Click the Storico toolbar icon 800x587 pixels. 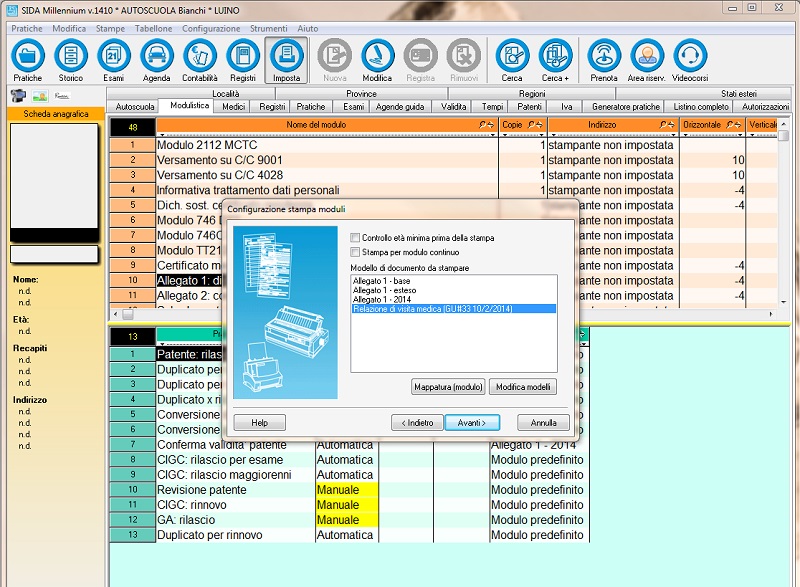(x=71, y=60)
